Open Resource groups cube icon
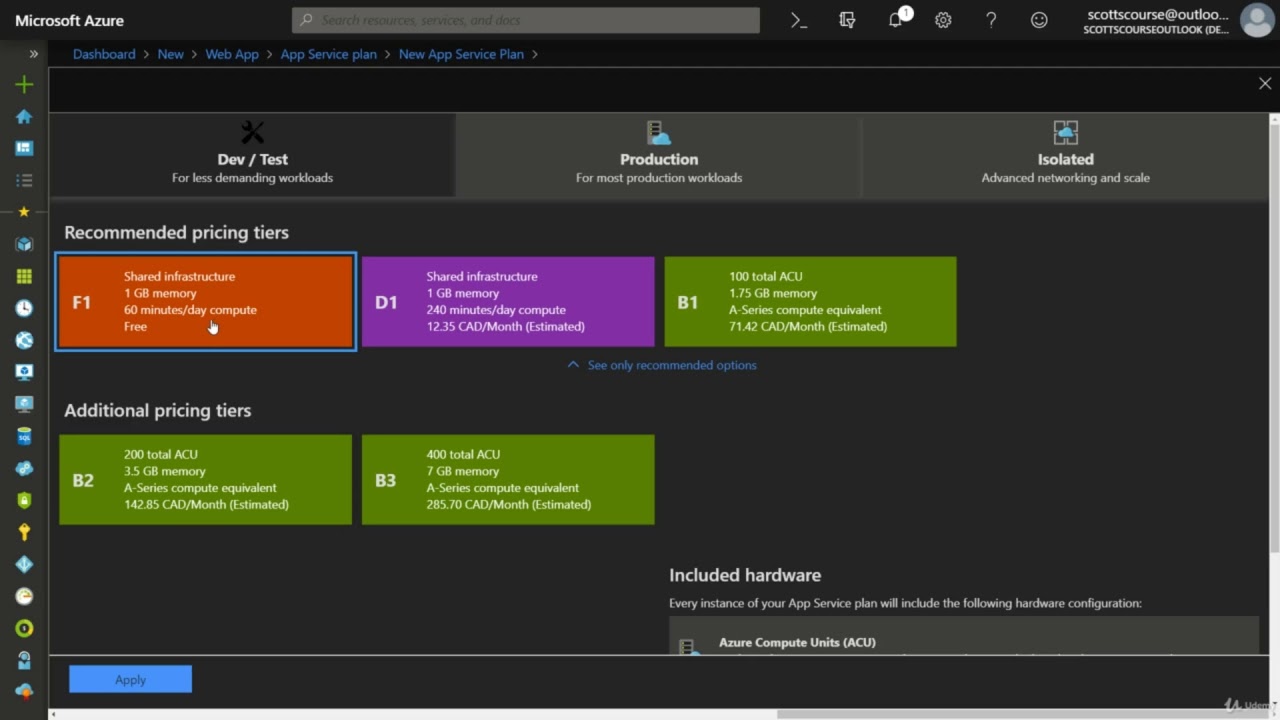This screenshot has width=1280, height=720. tap(24, 244)
